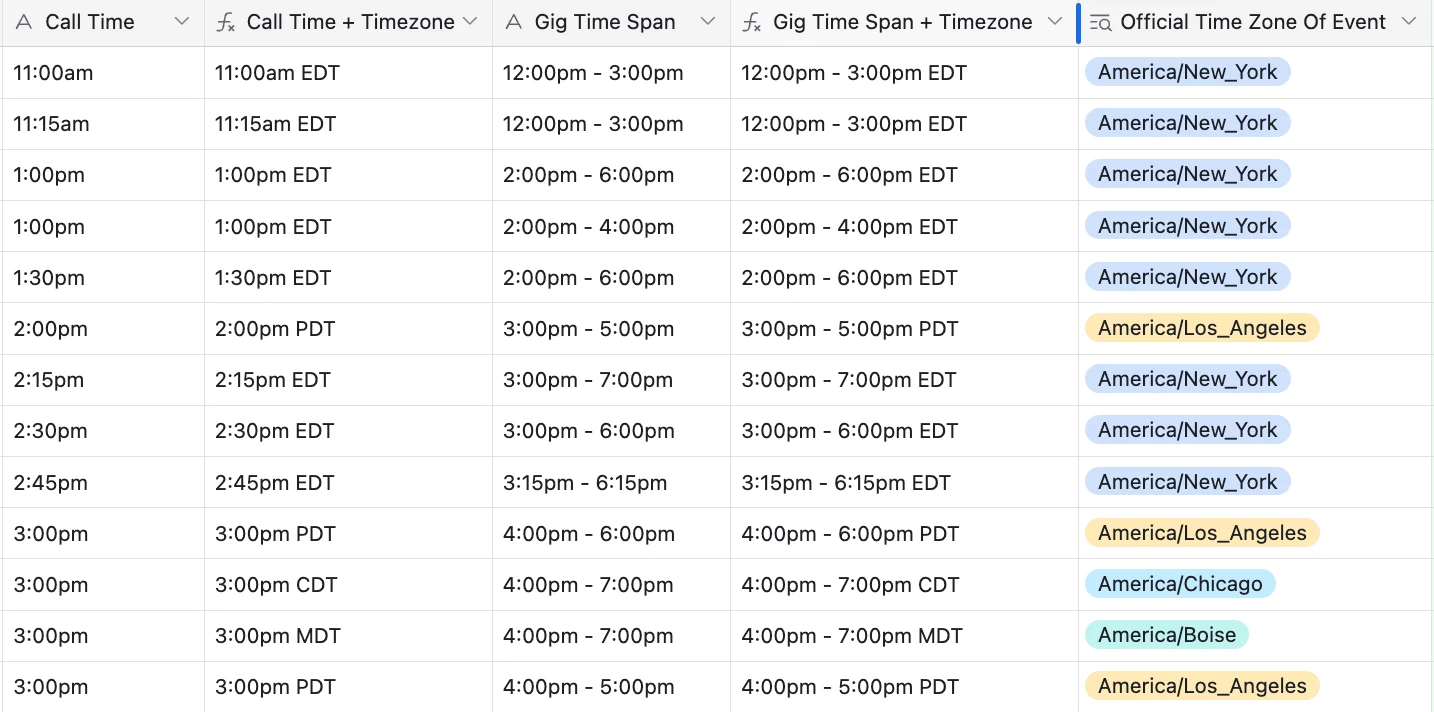Click formula icon on Gig Time Span + Timezone
The height and width of the screenshot is (712, 1434).
click(x=752, y=22)
